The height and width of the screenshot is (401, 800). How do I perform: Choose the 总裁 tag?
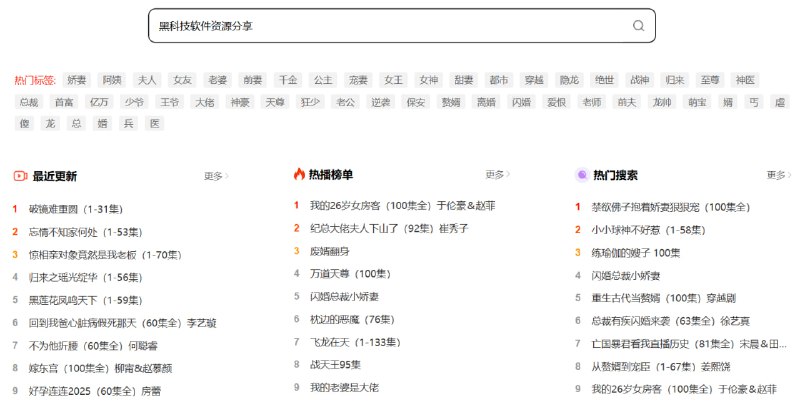tap(29, 102)
